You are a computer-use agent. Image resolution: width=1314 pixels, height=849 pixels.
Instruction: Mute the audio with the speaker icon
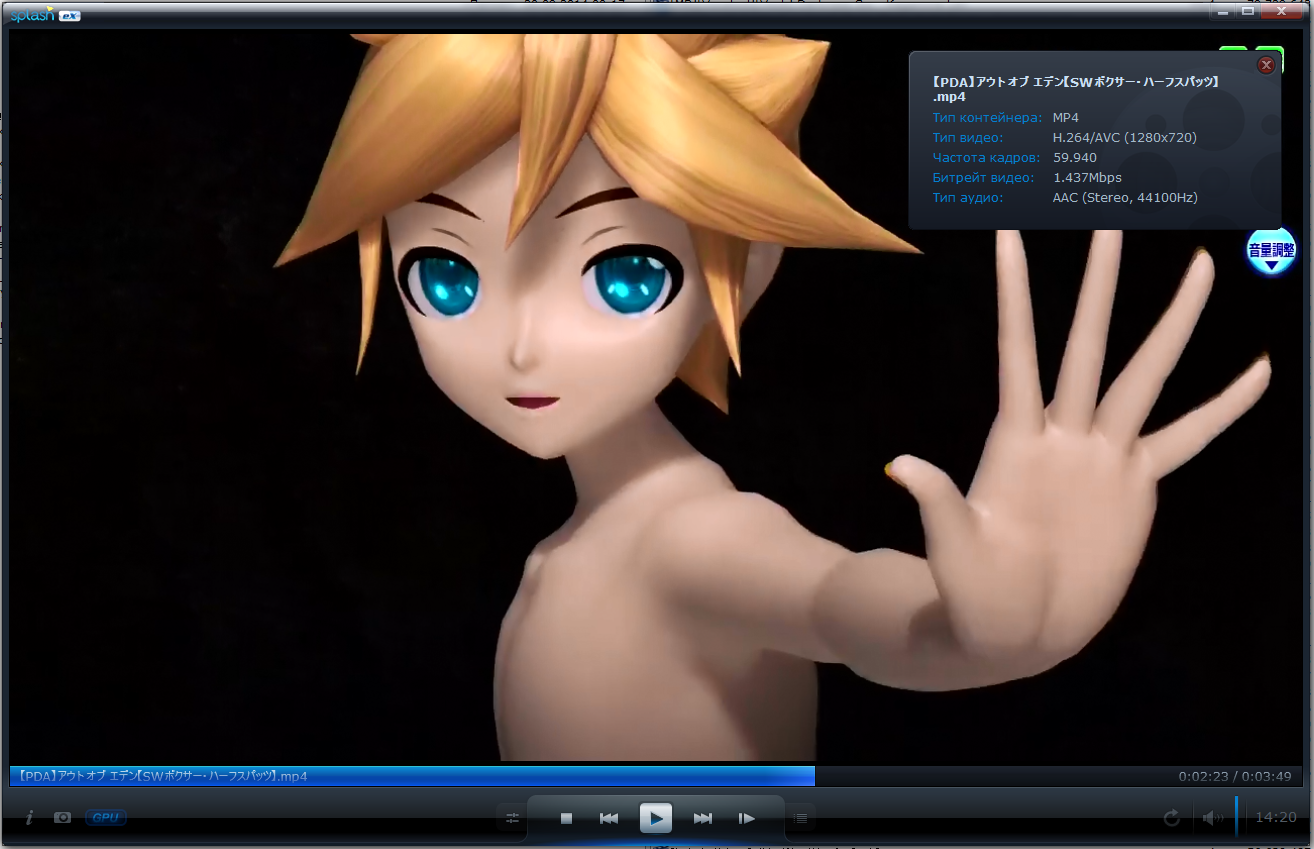[x=1212, y=818]
